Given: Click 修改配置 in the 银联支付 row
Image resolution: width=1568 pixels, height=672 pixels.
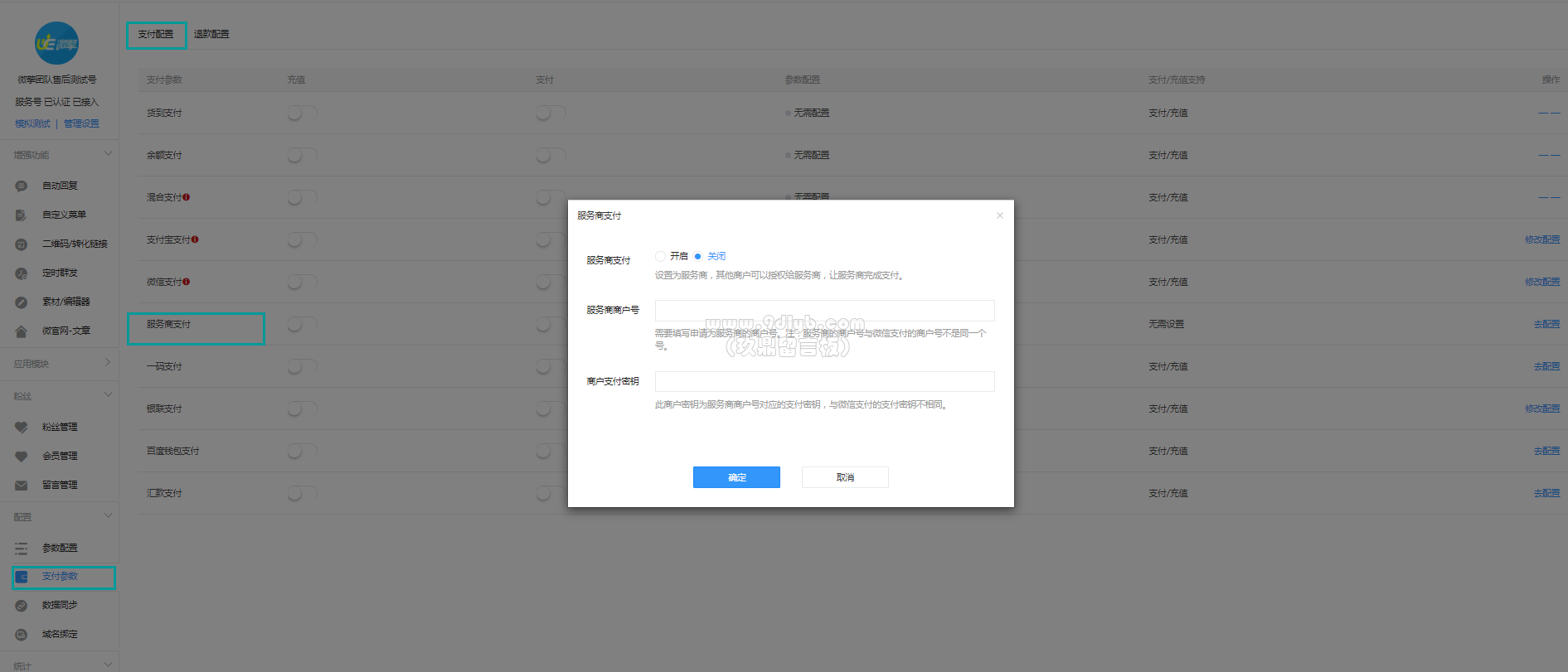Looking at the screenshot, I should pyautogui.click(x=1542, y=409).
